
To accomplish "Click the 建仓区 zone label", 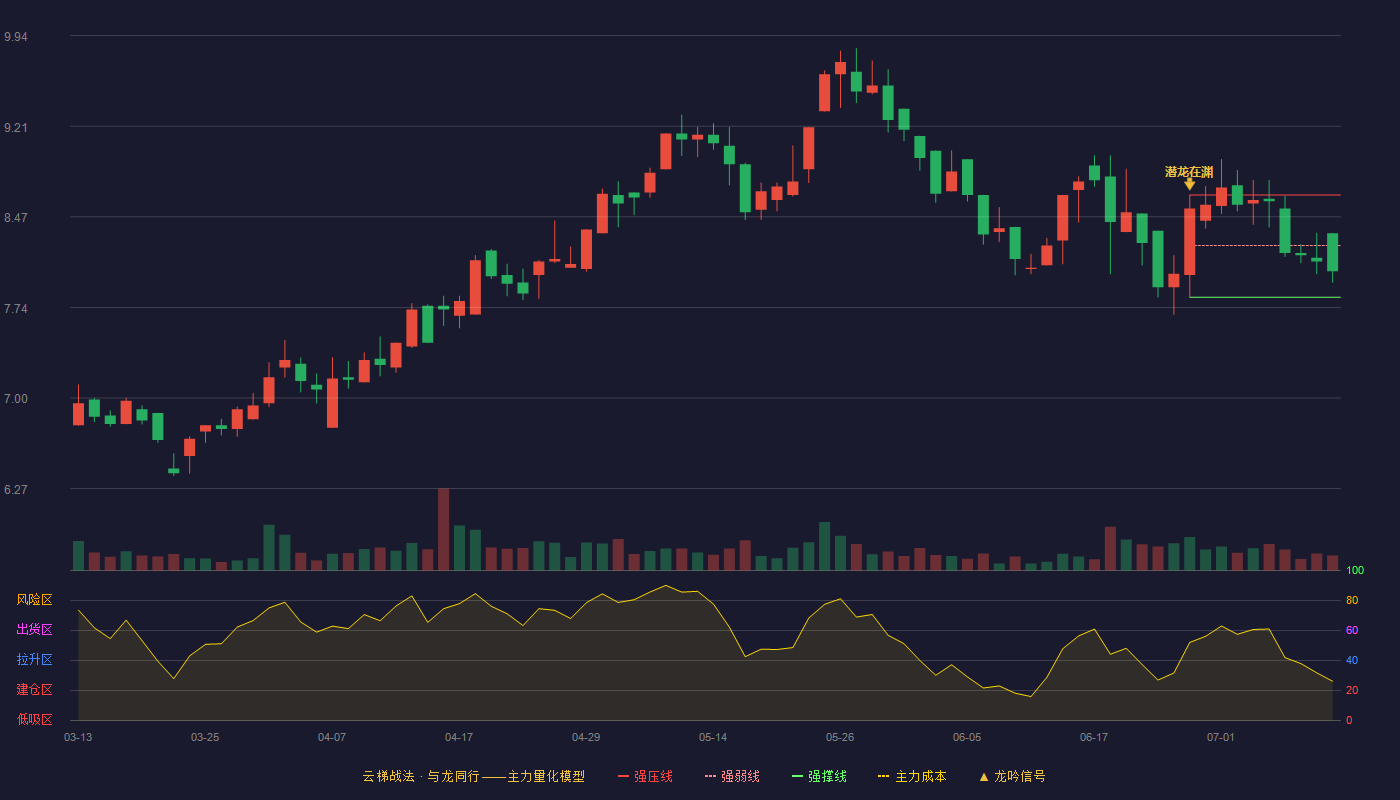I will click(34, 690).
